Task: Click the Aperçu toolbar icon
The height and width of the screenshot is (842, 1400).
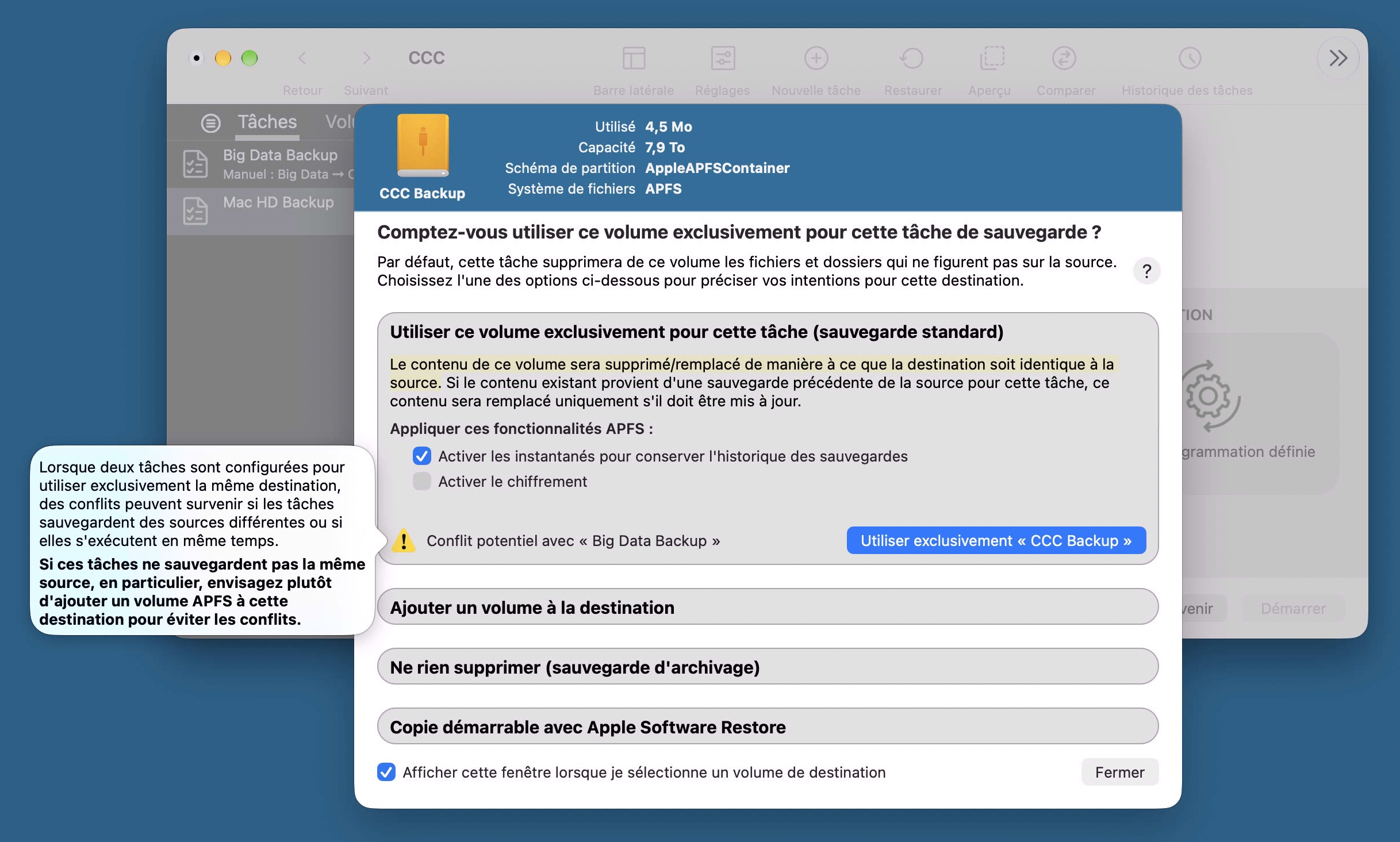Action: (x=991, y=58)
